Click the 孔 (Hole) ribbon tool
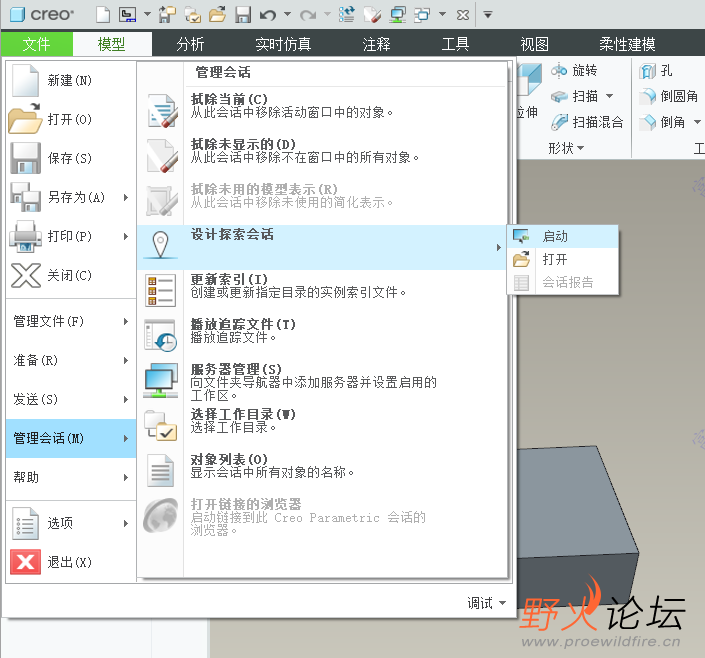The height and width of the screenshot is (658, 705). [656, 71]
